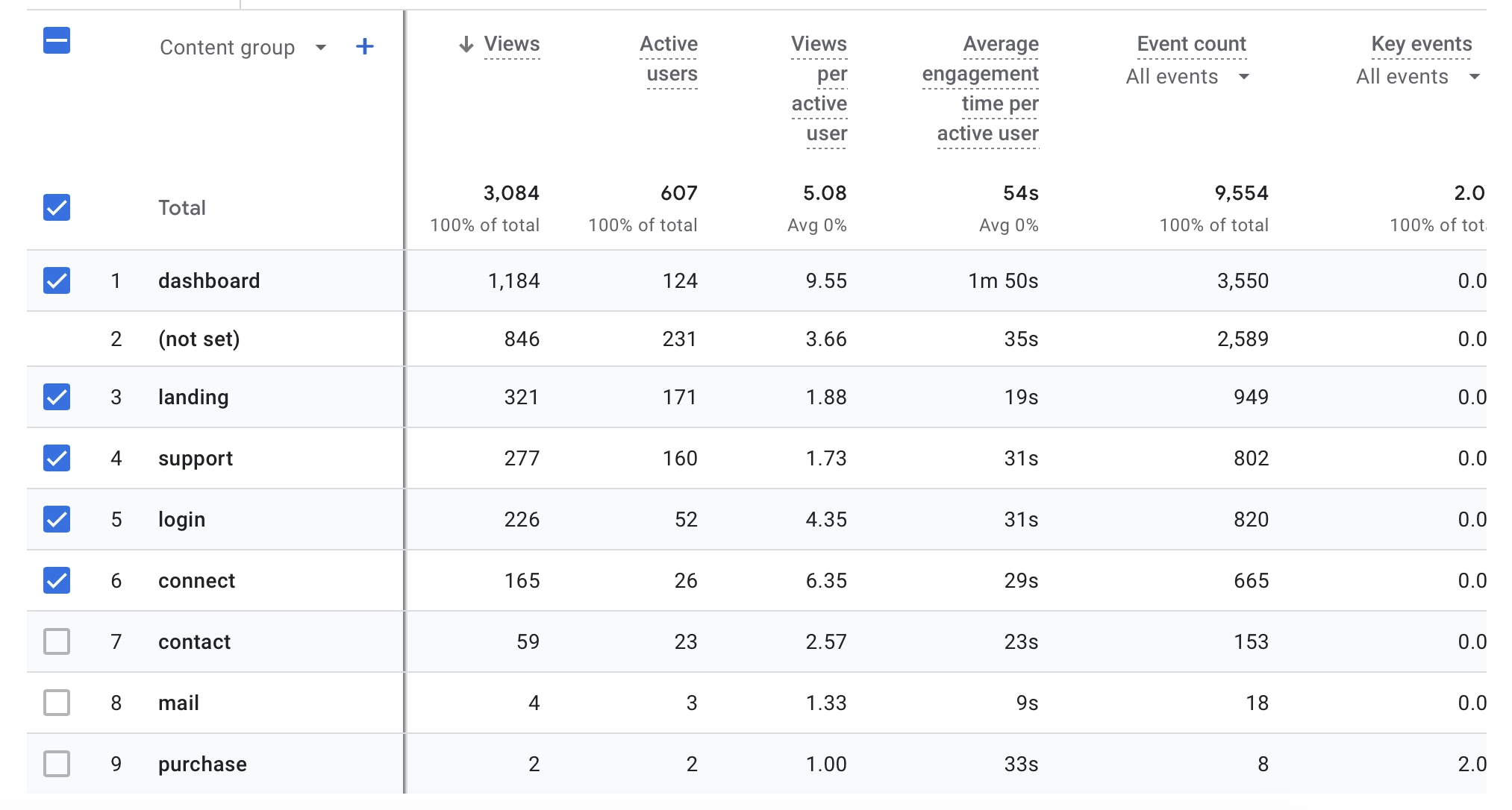Screen dimensions: 1512x810
Task: Uncheck the connect row checkbox
Action: click(x=57, y=580)
